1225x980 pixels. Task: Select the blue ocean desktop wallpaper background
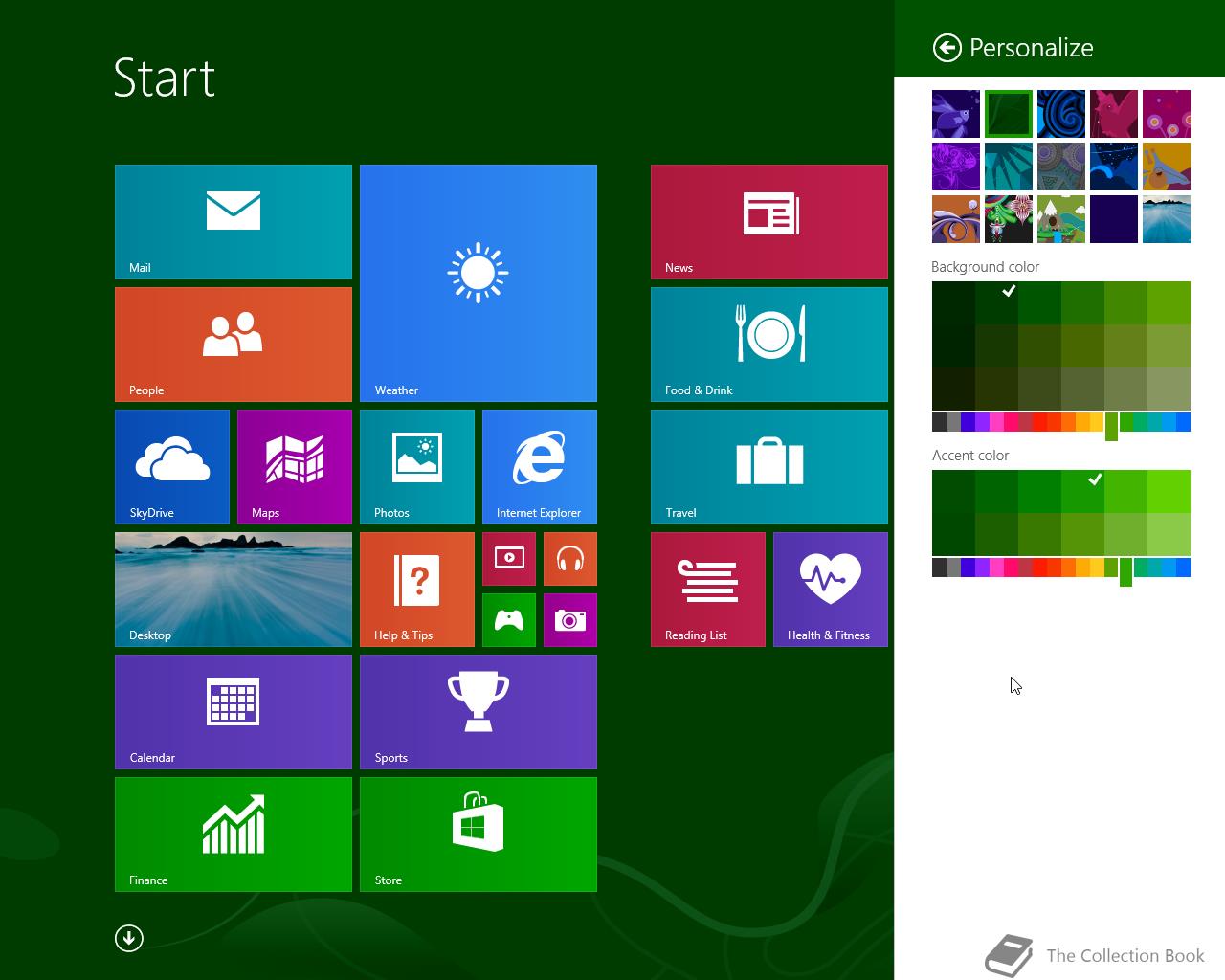click(x=1167, y=219)
